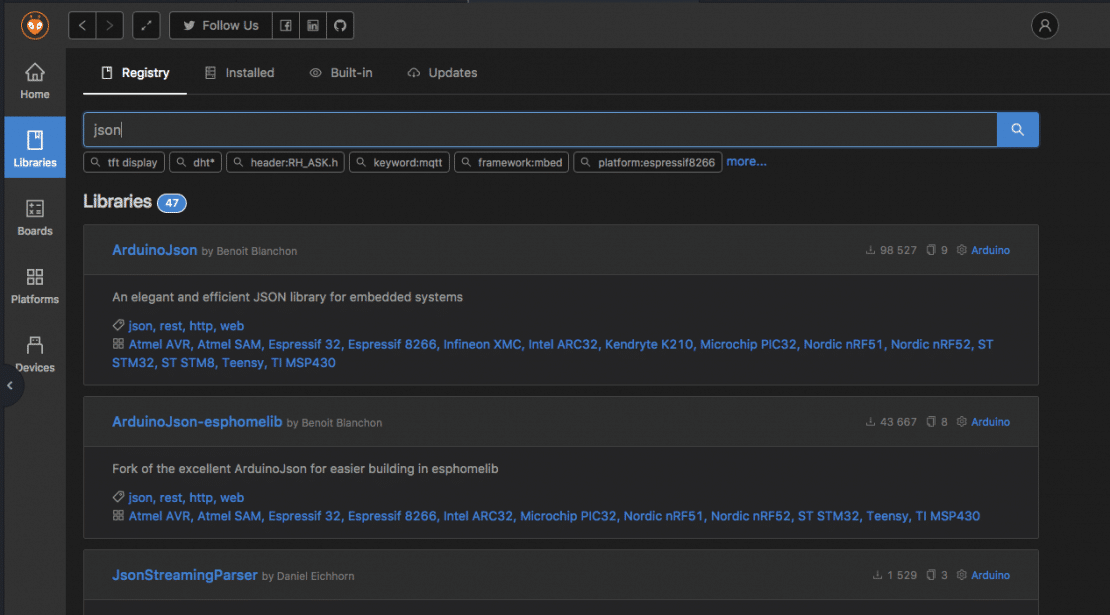This screenshot has height=615, width=1110.
Task: Click the download count 43 667
Action: coord(891,422)
